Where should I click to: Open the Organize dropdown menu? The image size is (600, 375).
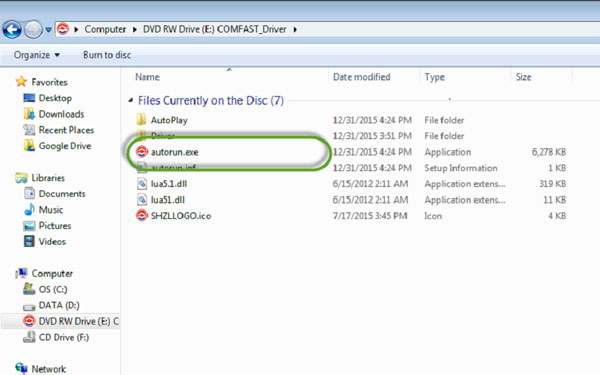click(37, 55)
